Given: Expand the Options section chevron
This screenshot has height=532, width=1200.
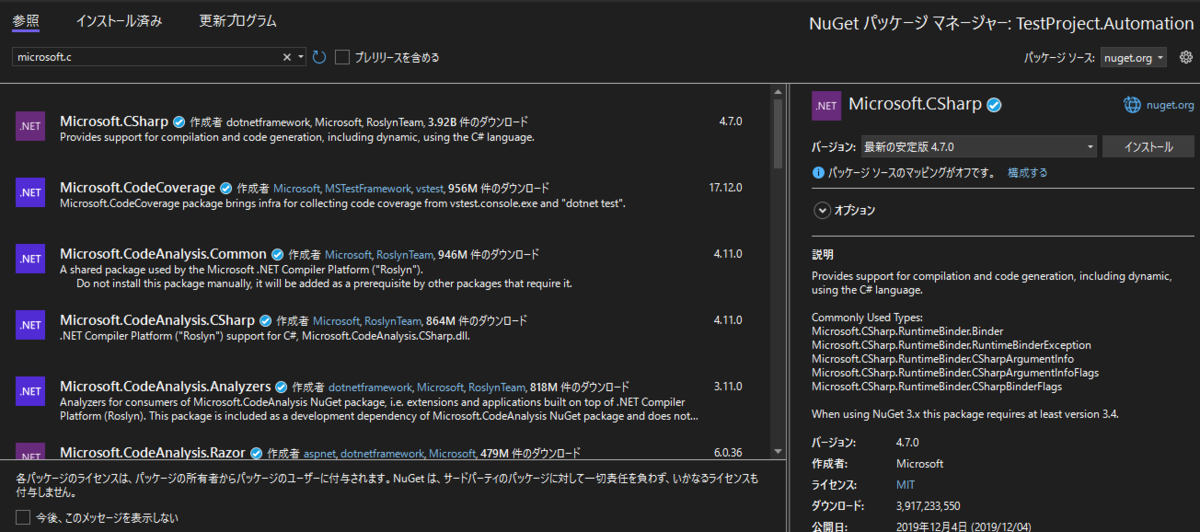Looking at the screenshot, I should point(822,210).
